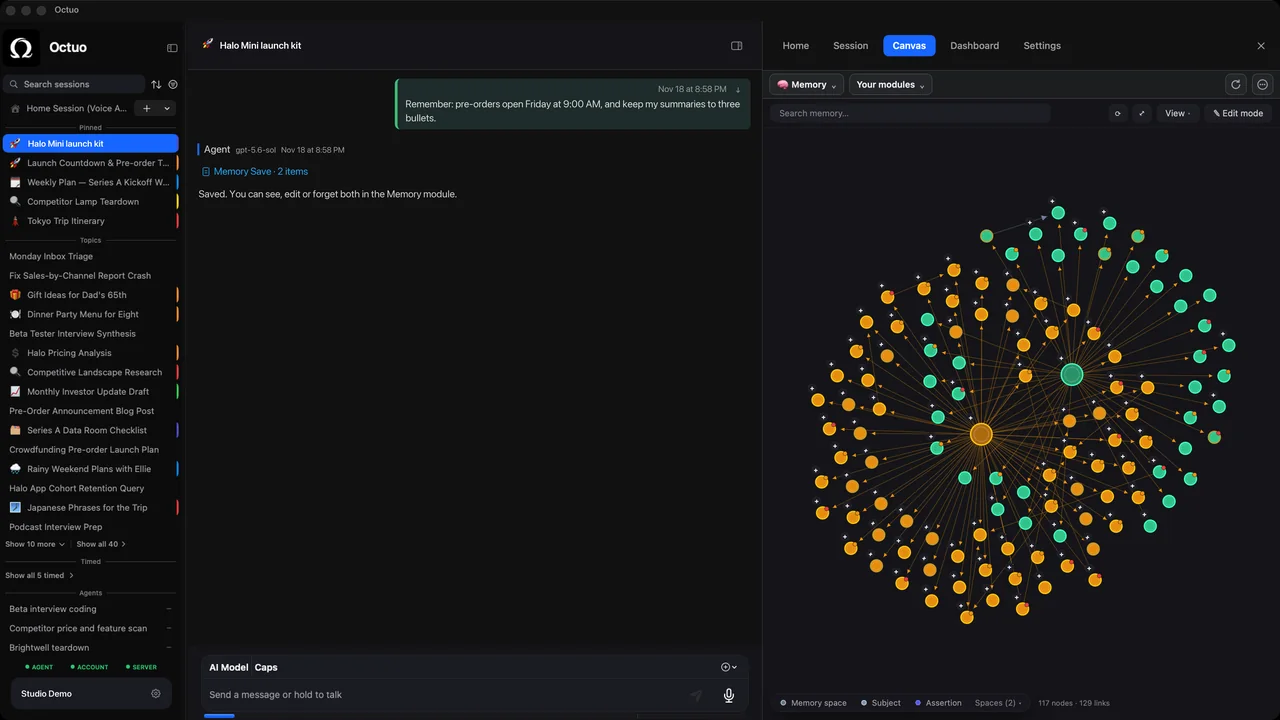The height and width of the screenshot is (720, 1280).
Task: Click the Caps button in composer
Action: [266, 667]
